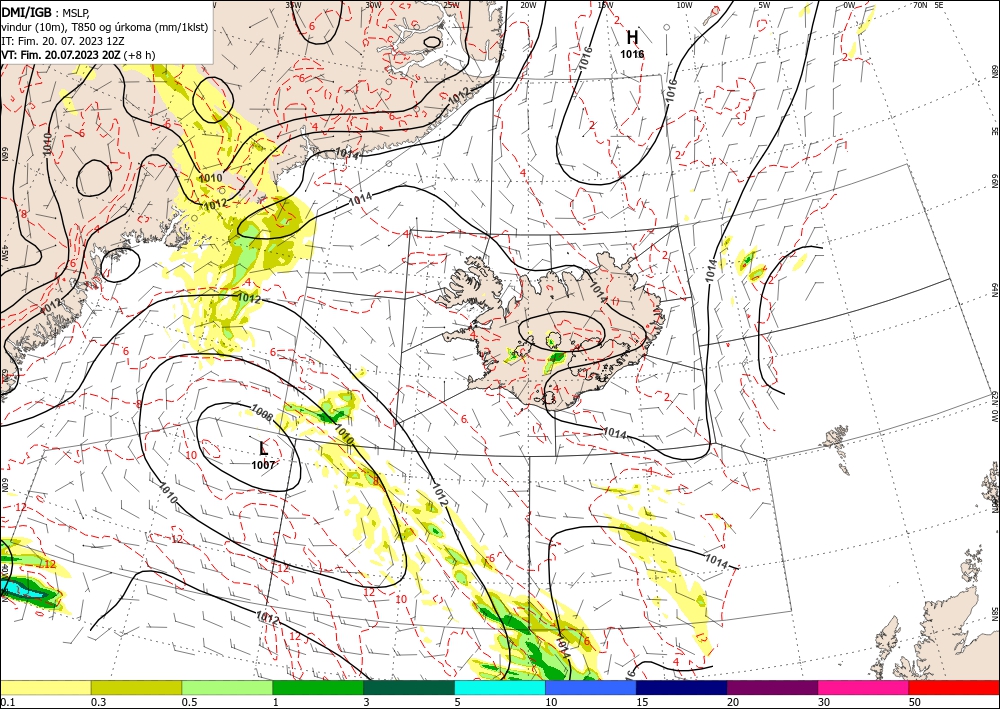
Task: Click the 'H' high pressure symbol
Action: [632, 38]
